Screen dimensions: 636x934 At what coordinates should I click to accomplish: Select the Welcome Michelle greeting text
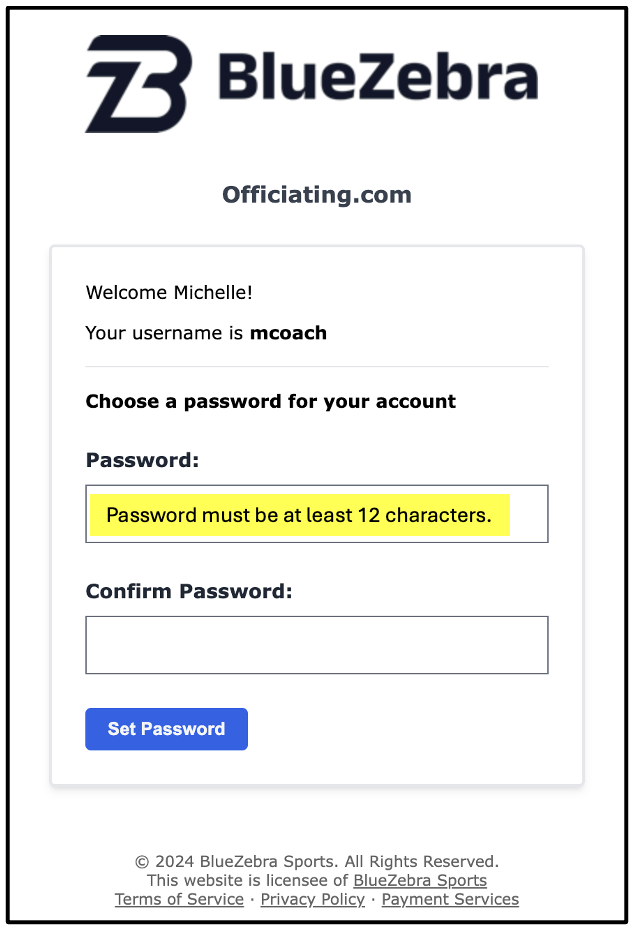(x=168, y=293)
